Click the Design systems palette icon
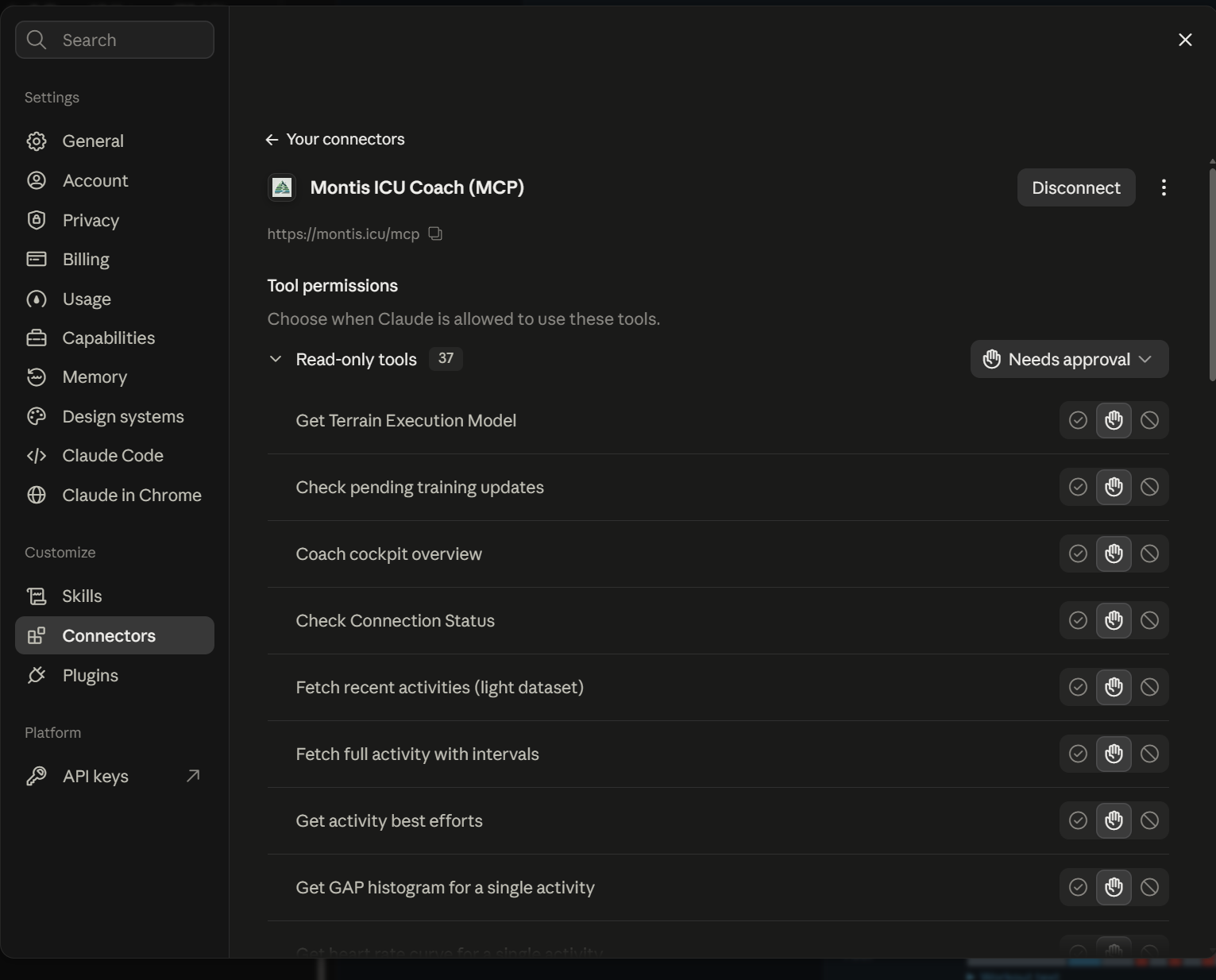This screenshot has width=1216, height=980. (37, 416)
